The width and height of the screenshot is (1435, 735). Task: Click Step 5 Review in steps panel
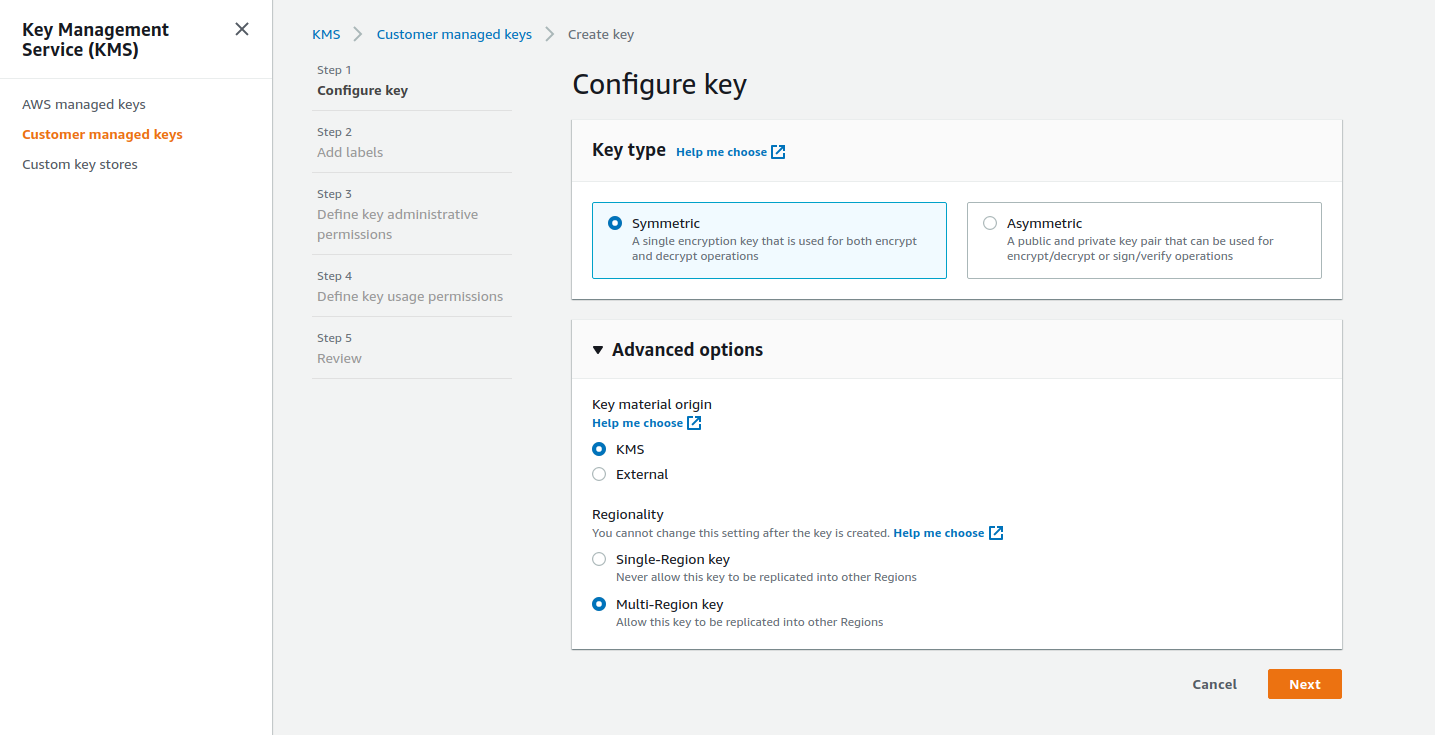[338, 358]
